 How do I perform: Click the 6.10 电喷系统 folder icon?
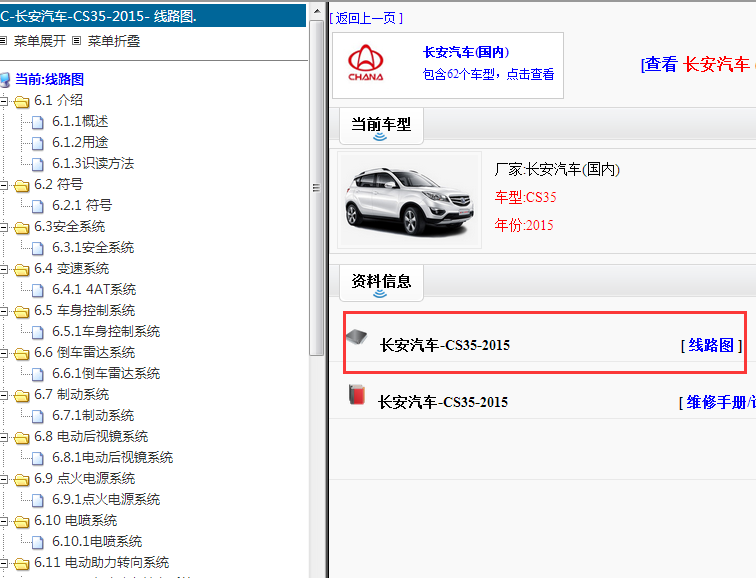click(x=21, y=521)
